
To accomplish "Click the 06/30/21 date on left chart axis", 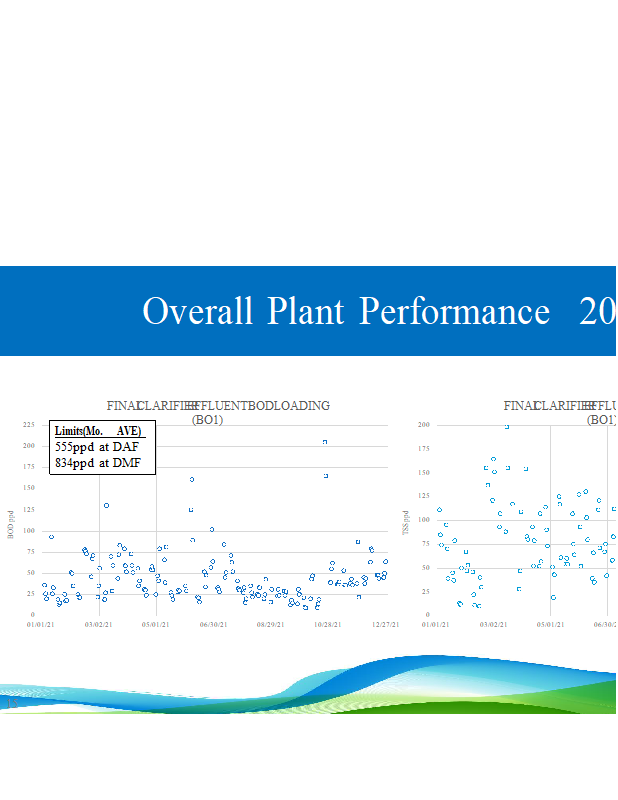I will [213, 625].
